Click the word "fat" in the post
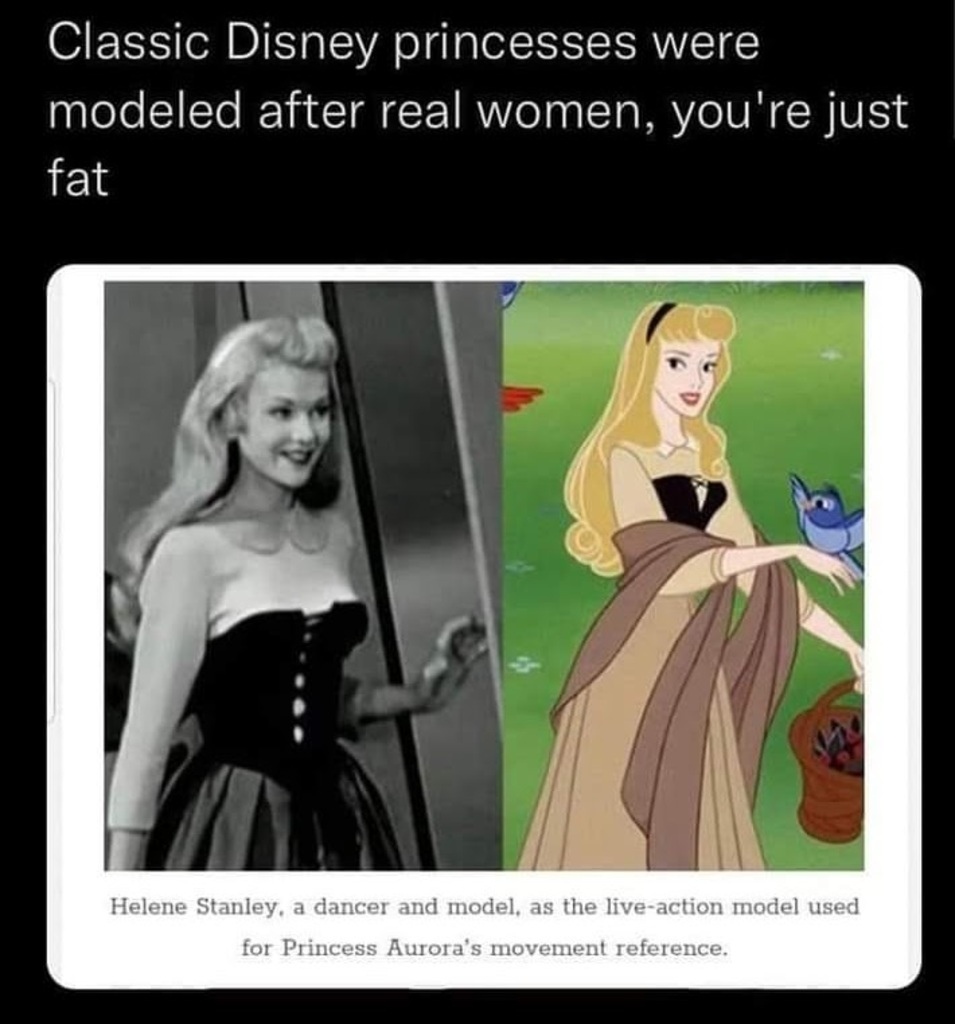The image size is (955, 1024). (77, 179)
